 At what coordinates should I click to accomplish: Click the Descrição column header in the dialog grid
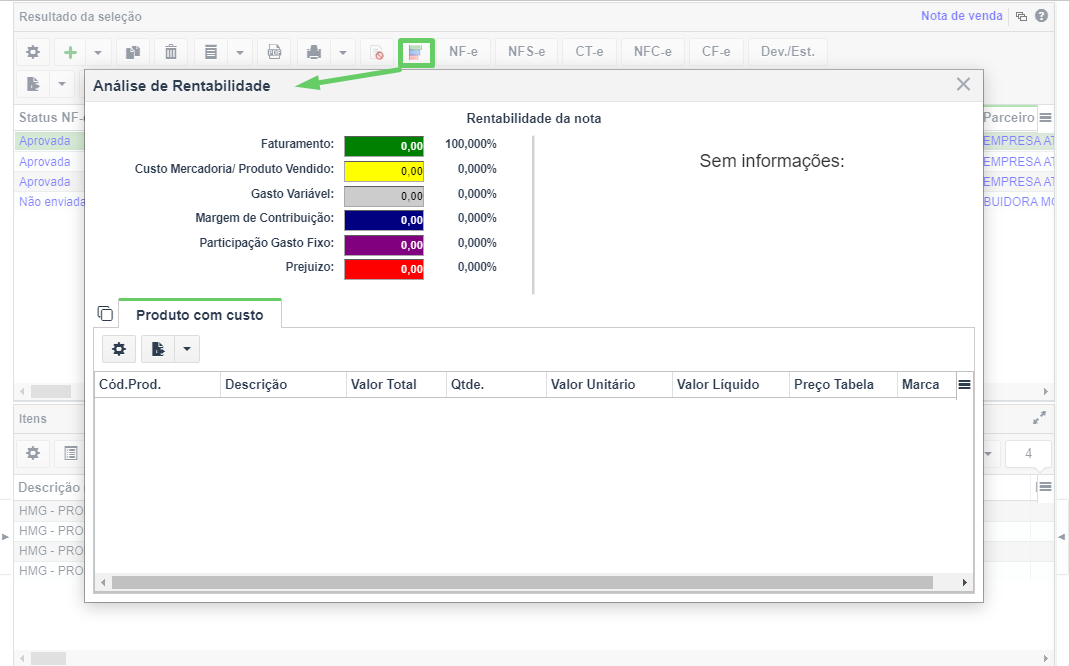[x=284, y=384]
